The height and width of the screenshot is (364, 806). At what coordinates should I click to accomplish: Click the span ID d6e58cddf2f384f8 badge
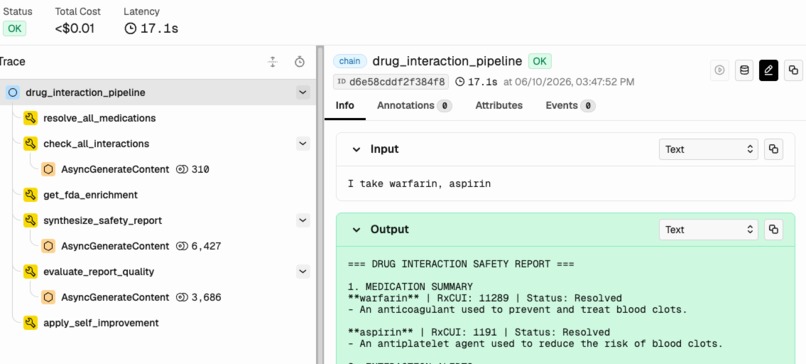[391, 82]
